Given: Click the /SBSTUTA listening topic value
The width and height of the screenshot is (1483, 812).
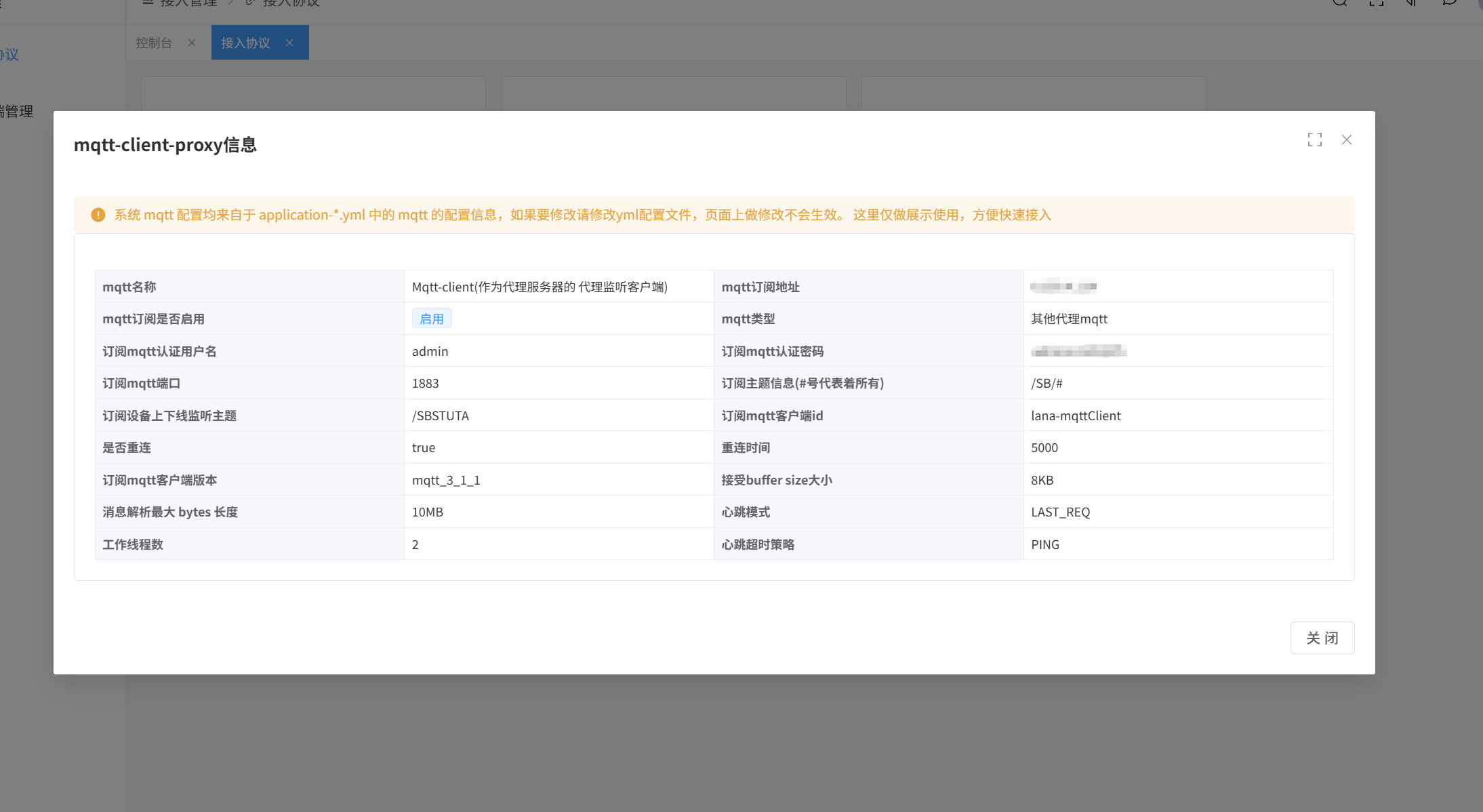Looking at the screenshot, I should click(441, 415).
